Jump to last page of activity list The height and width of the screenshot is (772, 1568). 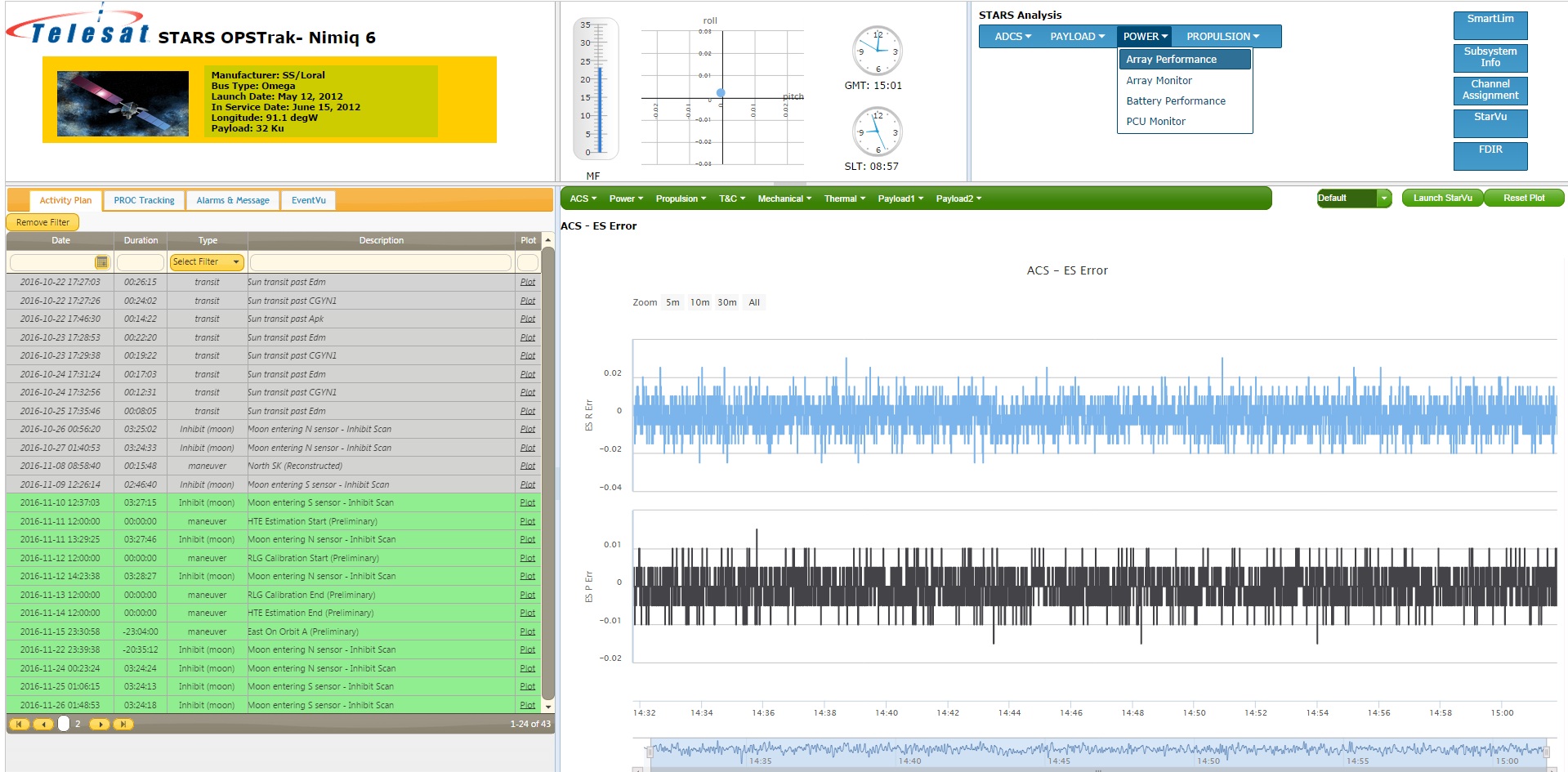[x=123, y=724]
